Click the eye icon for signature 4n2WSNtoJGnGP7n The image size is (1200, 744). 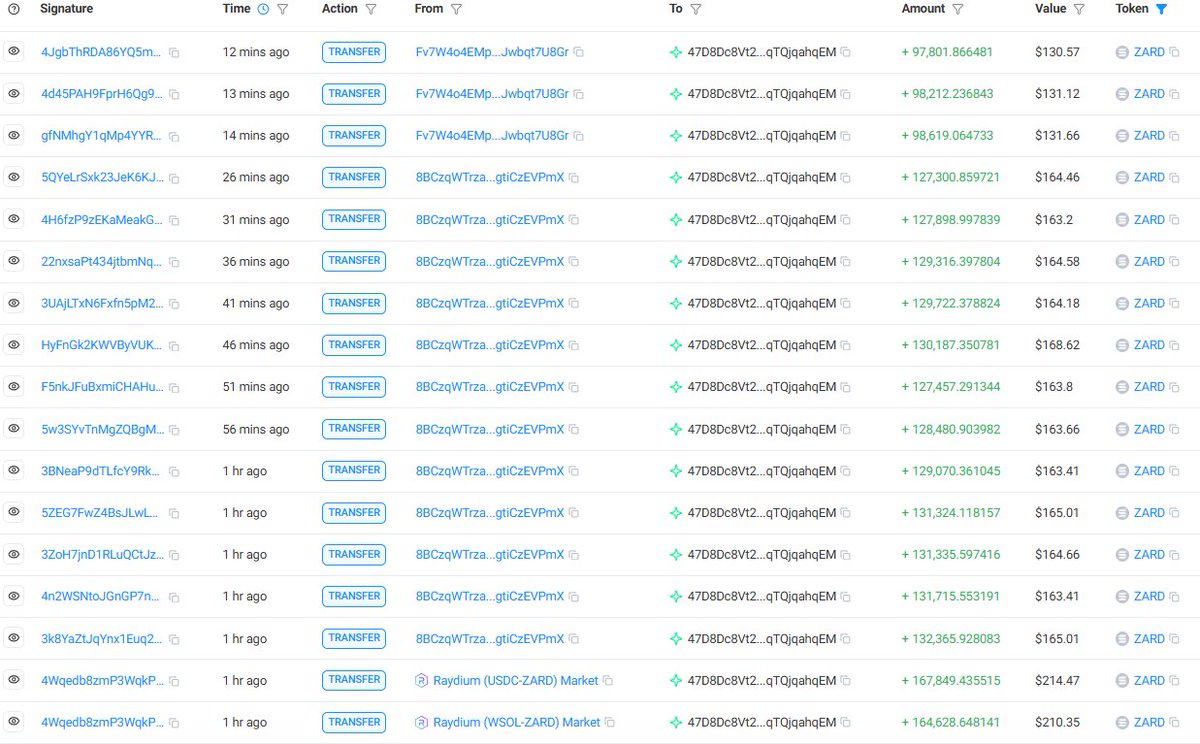point(14,596)
